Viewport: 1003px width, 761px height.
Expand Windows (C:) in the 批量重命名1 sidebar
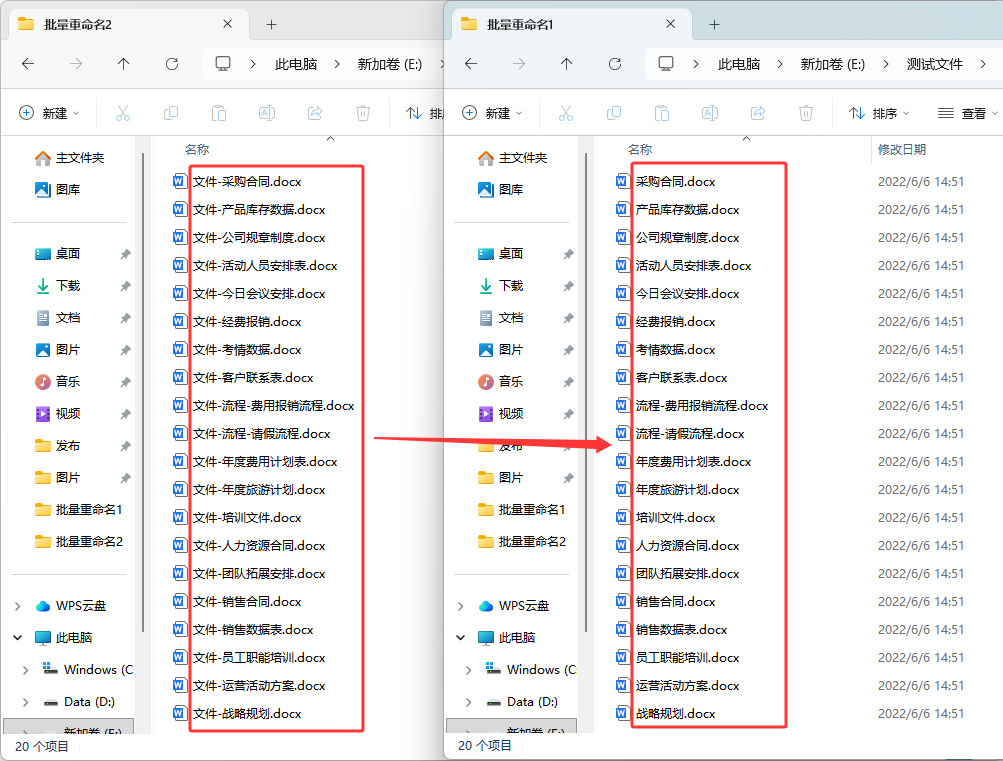point(468,670)
